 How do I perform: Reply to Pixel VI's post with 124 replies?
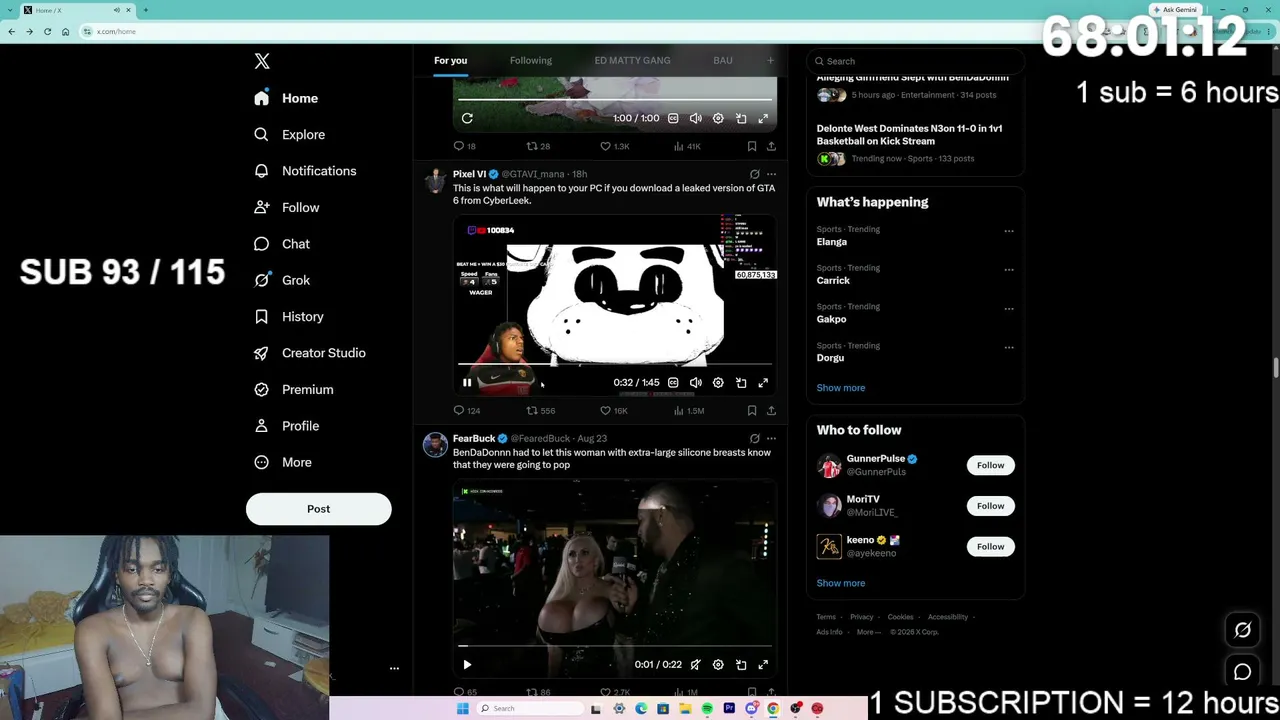pyautogui.click(x=467, y=410)
